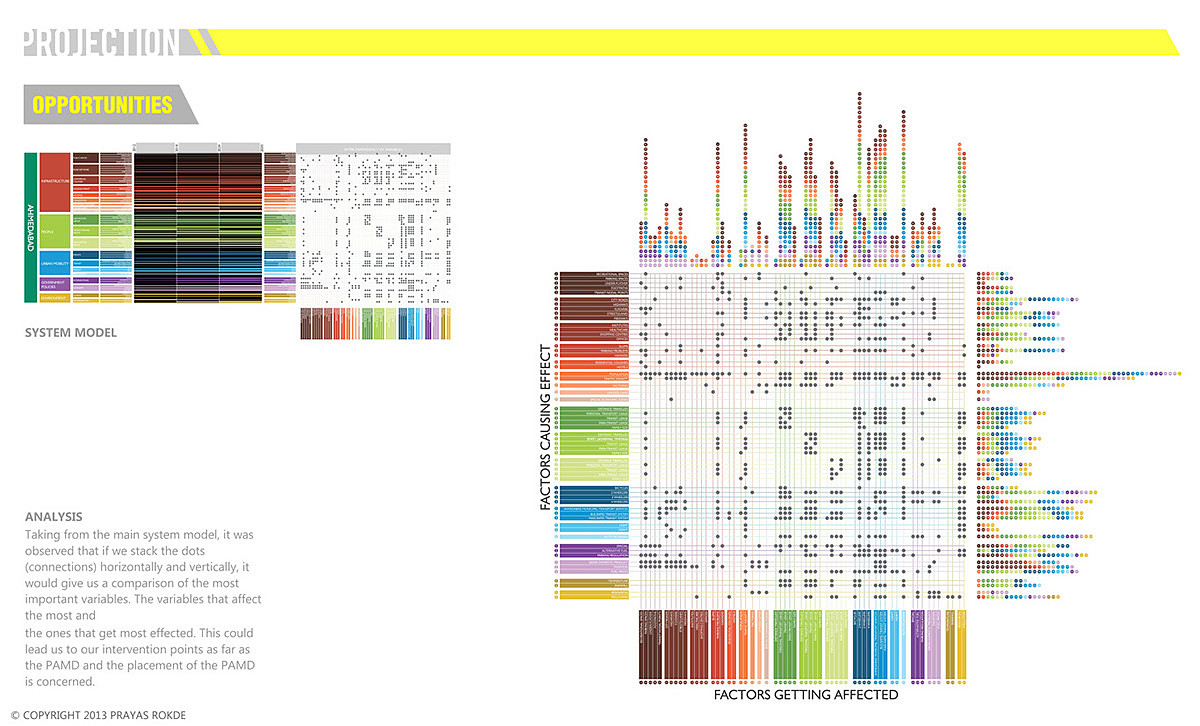
Task: Open the small dot matrix in the system model
Action: pos(373,229)
